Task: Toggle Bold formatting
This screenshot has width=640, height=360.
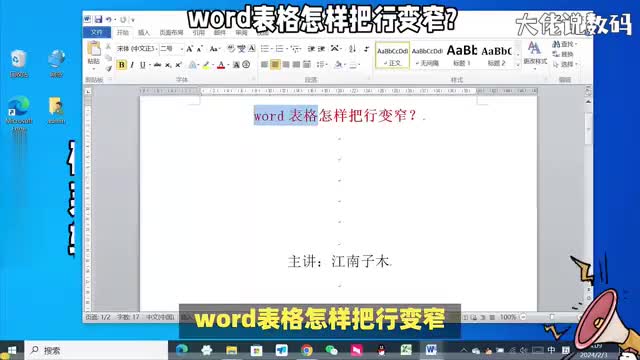Action: tap(121, 65)
